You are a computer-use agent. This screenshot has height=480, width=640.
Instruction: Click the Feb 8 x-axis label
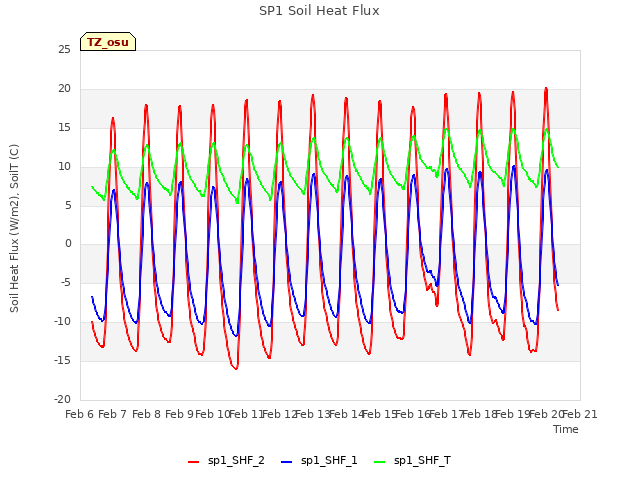click(146, 415)
